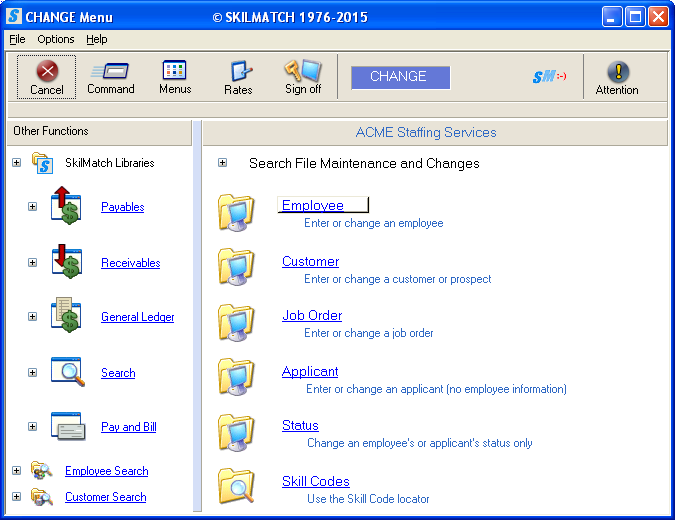
Task: Minimize the CHANGE Menu window
Action: (x=612, y=17)
